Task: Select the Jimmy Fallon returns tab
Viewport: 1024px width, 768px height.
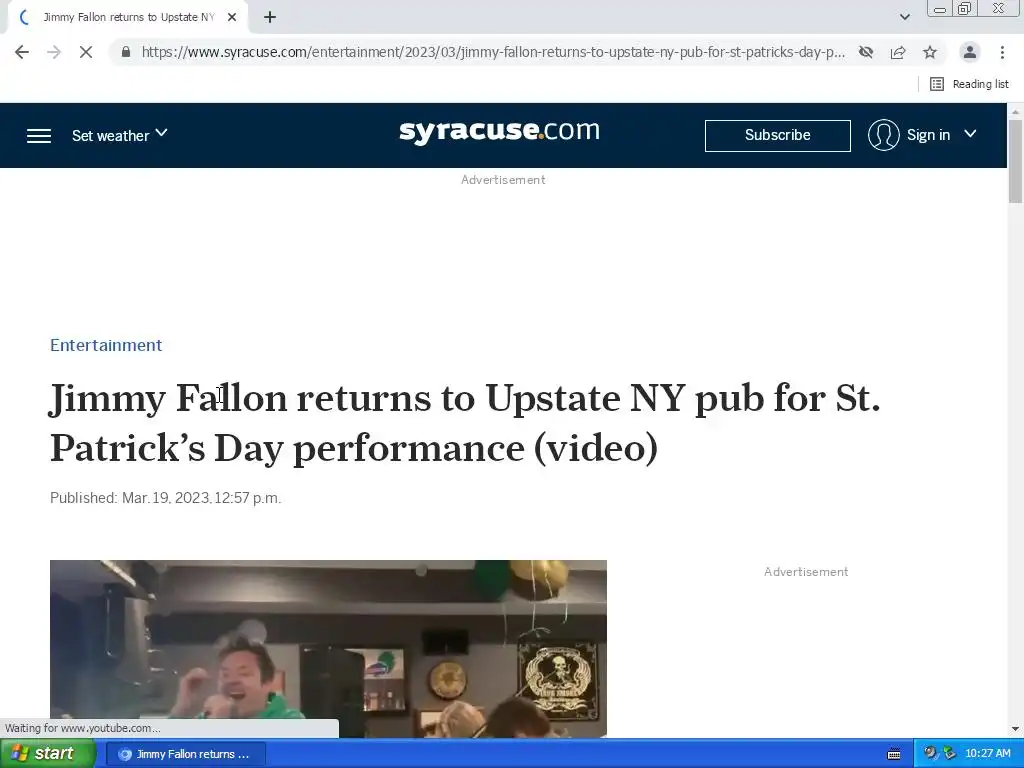Action: tap(128, 17)
